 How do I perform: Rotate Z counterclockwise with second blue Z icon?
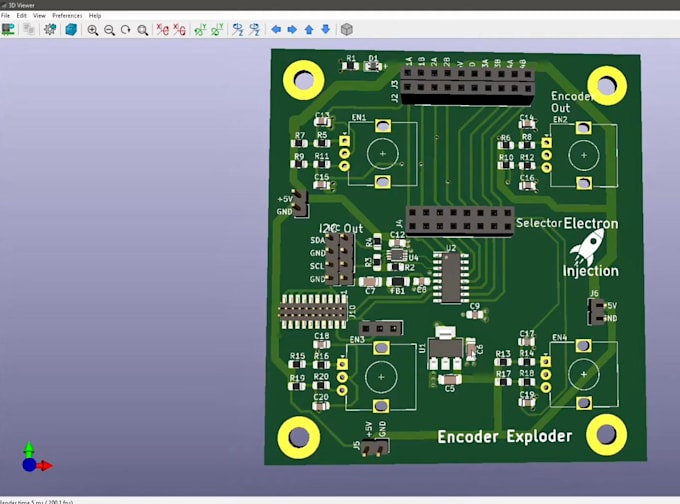(x=254, y=29)
